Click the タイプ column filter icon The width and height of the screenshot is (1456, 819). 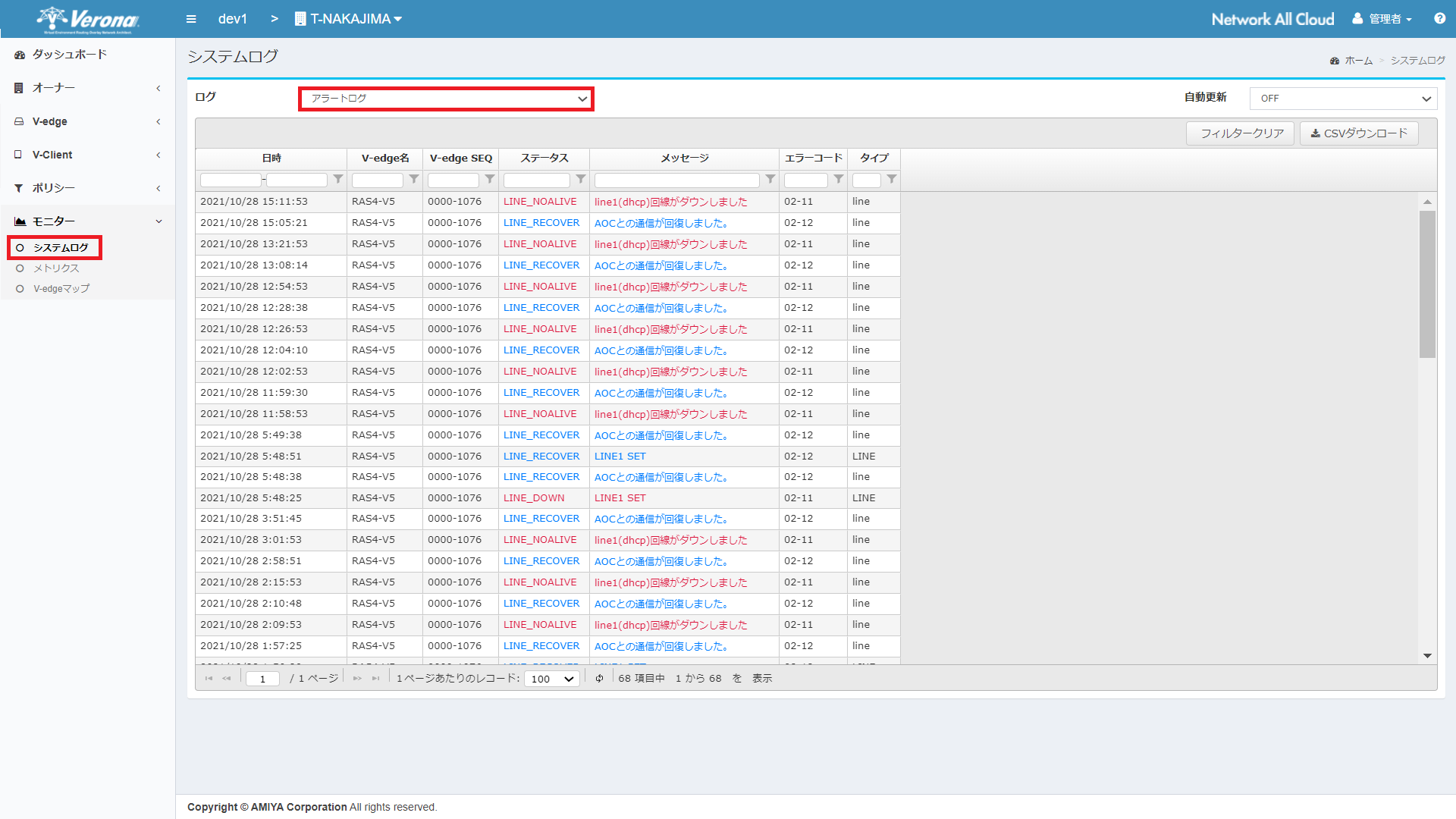tap(892, 180)
